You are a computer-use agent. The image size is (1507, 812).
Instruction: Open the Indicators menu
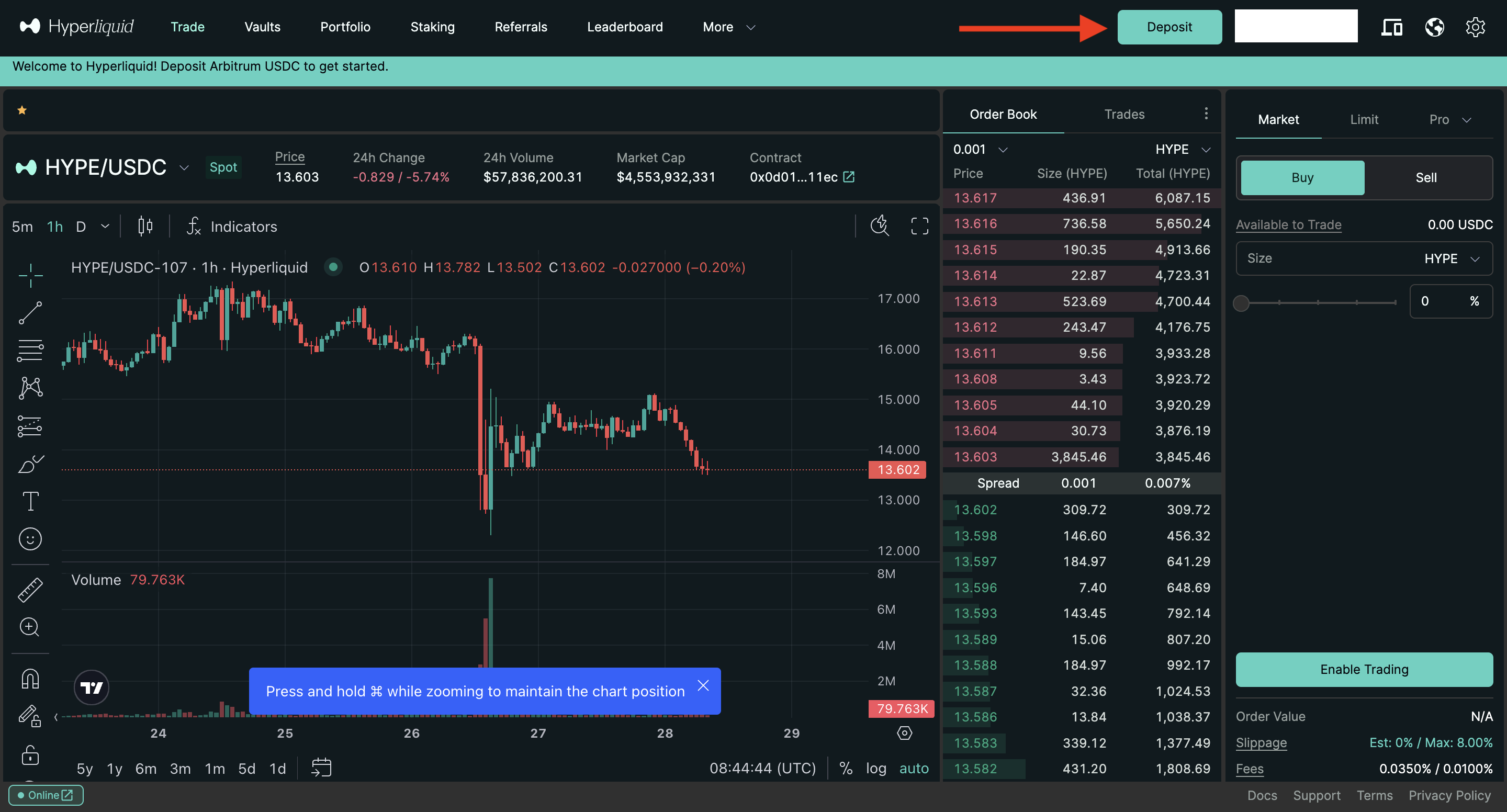click(232, 227)
